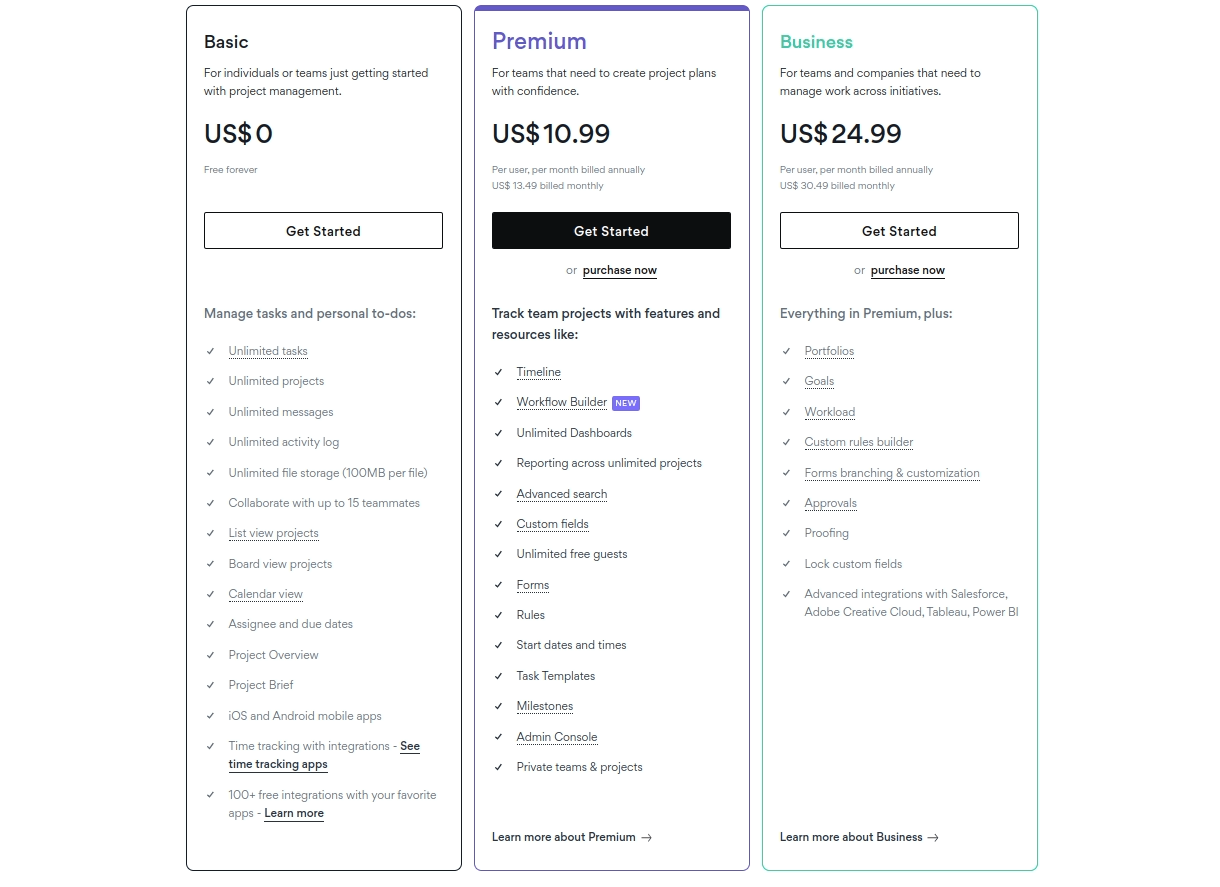
Task: Click arrow icon after Learn more about Business
Action: (933, 838)
